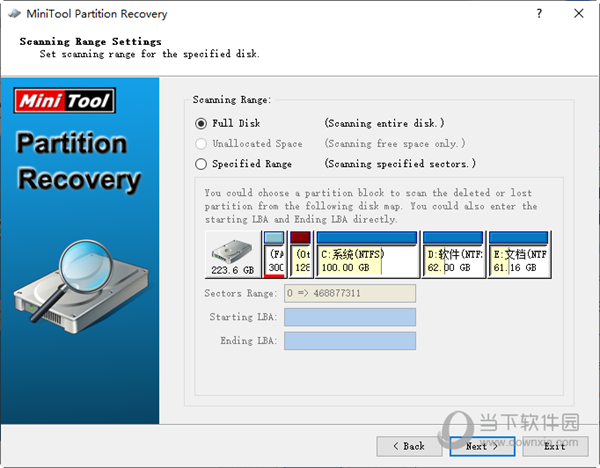The image size is (600, 468).
Task: Click the 'Scanning Range Settings' heading
Action: pos(91,41)
